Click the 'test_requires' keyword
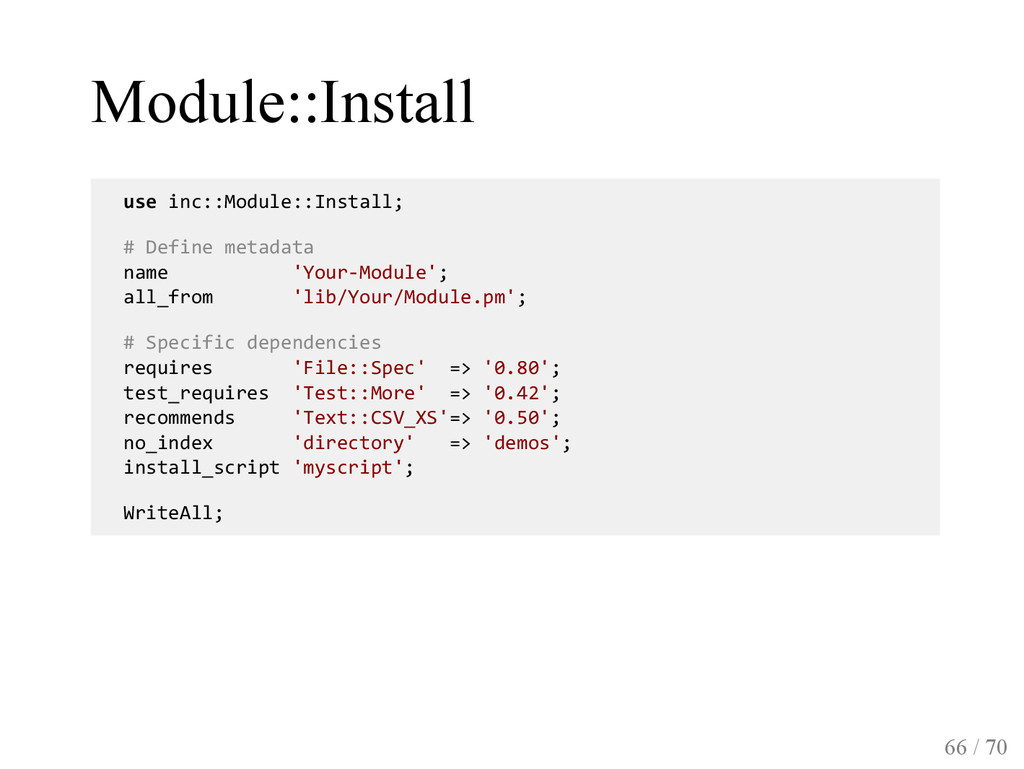 196,393
